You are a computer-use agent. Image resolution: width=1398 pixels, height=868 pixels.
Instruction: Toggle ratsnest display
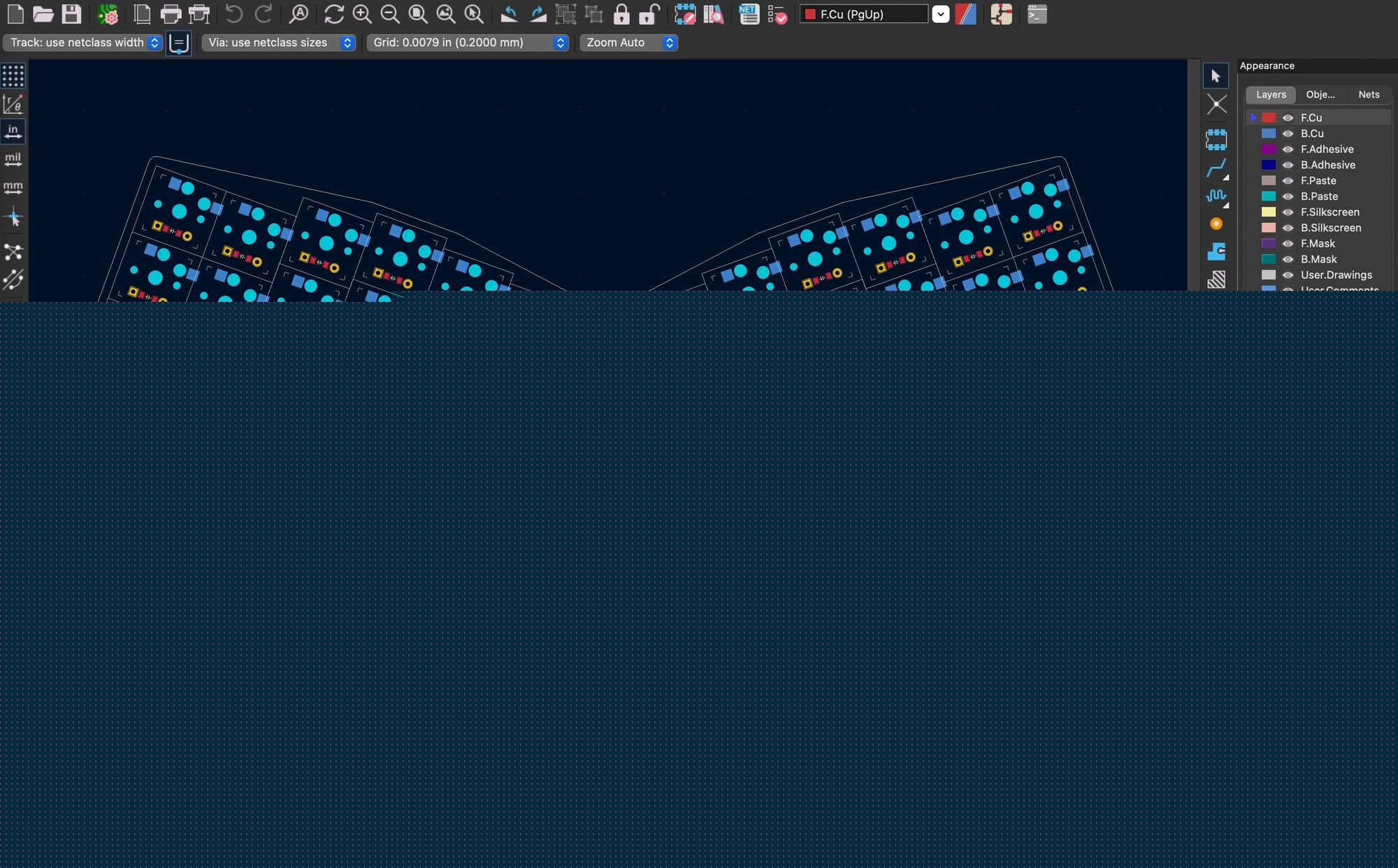[x=13, y=252]
